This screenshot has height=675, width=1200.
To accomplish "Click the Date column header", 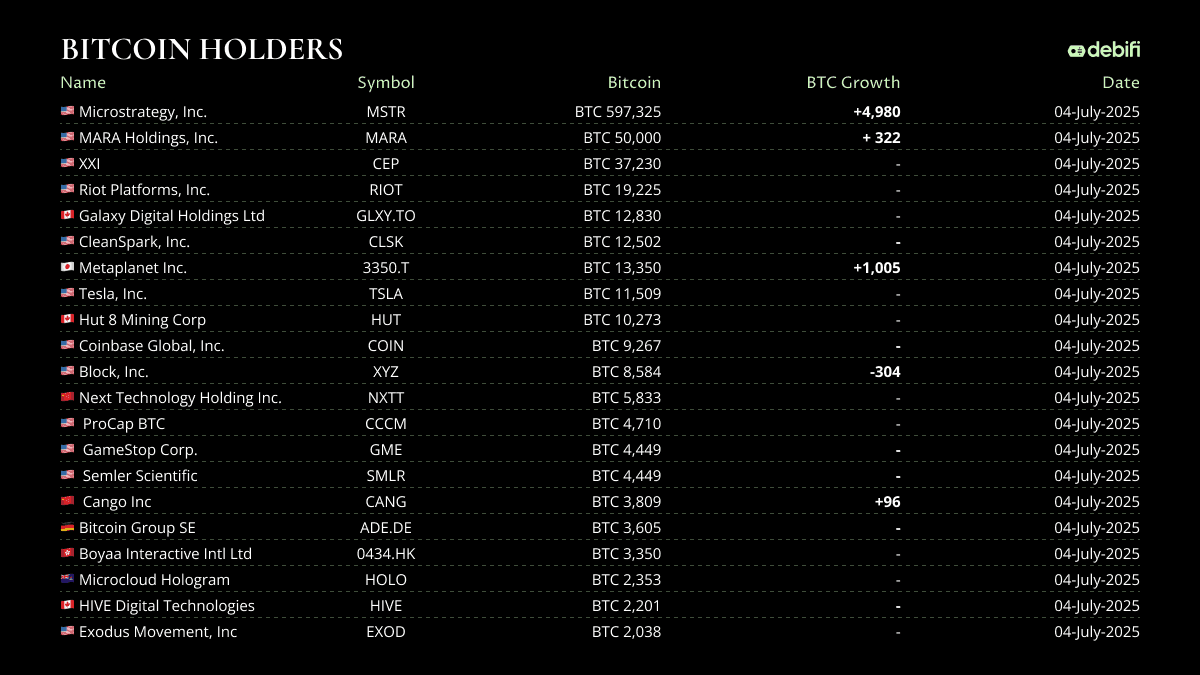I will pos(1120,83).
